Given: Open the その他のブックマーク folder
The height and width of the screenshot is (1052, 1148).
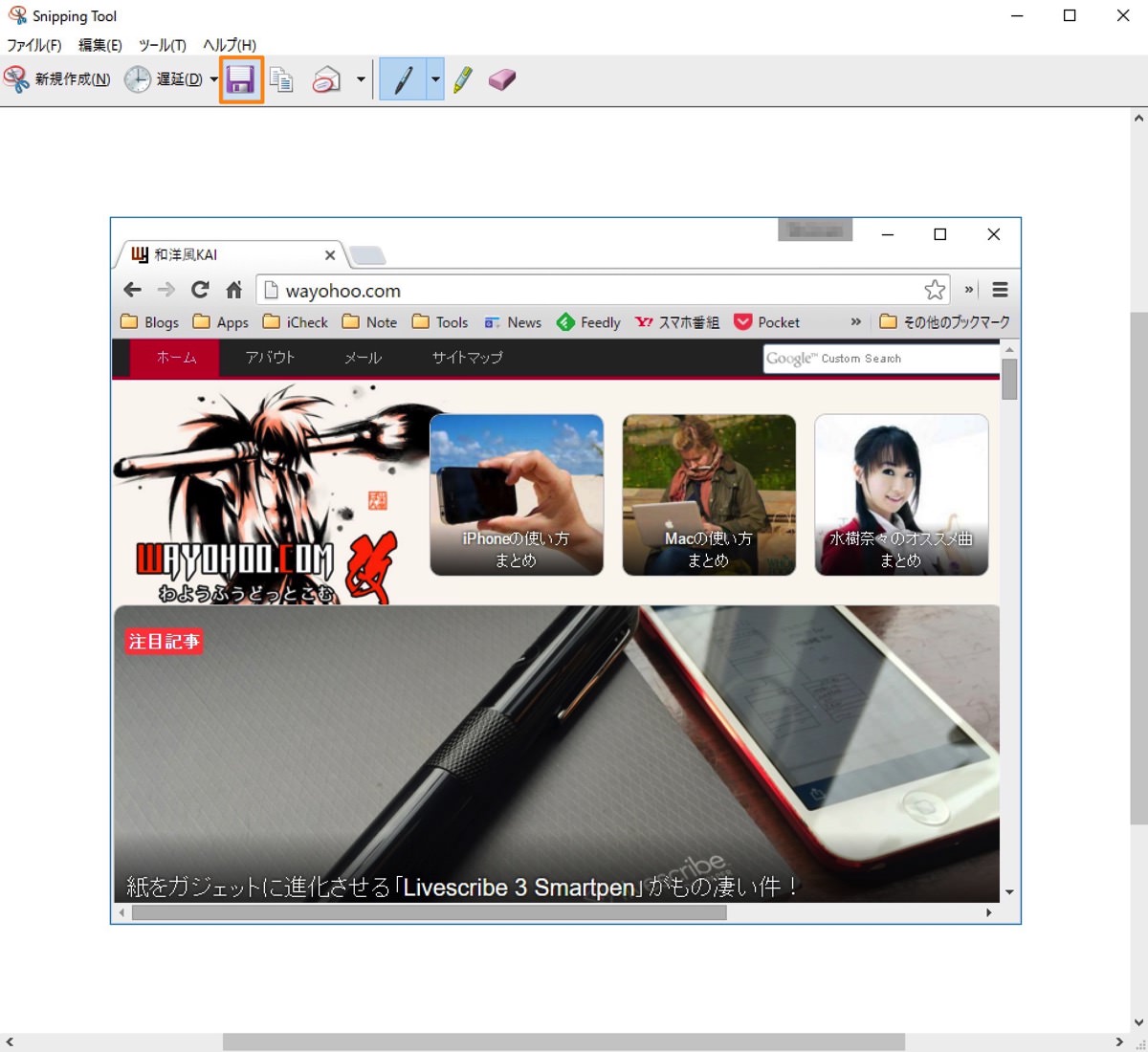Looking at the screenshot, I should [944, 322].
